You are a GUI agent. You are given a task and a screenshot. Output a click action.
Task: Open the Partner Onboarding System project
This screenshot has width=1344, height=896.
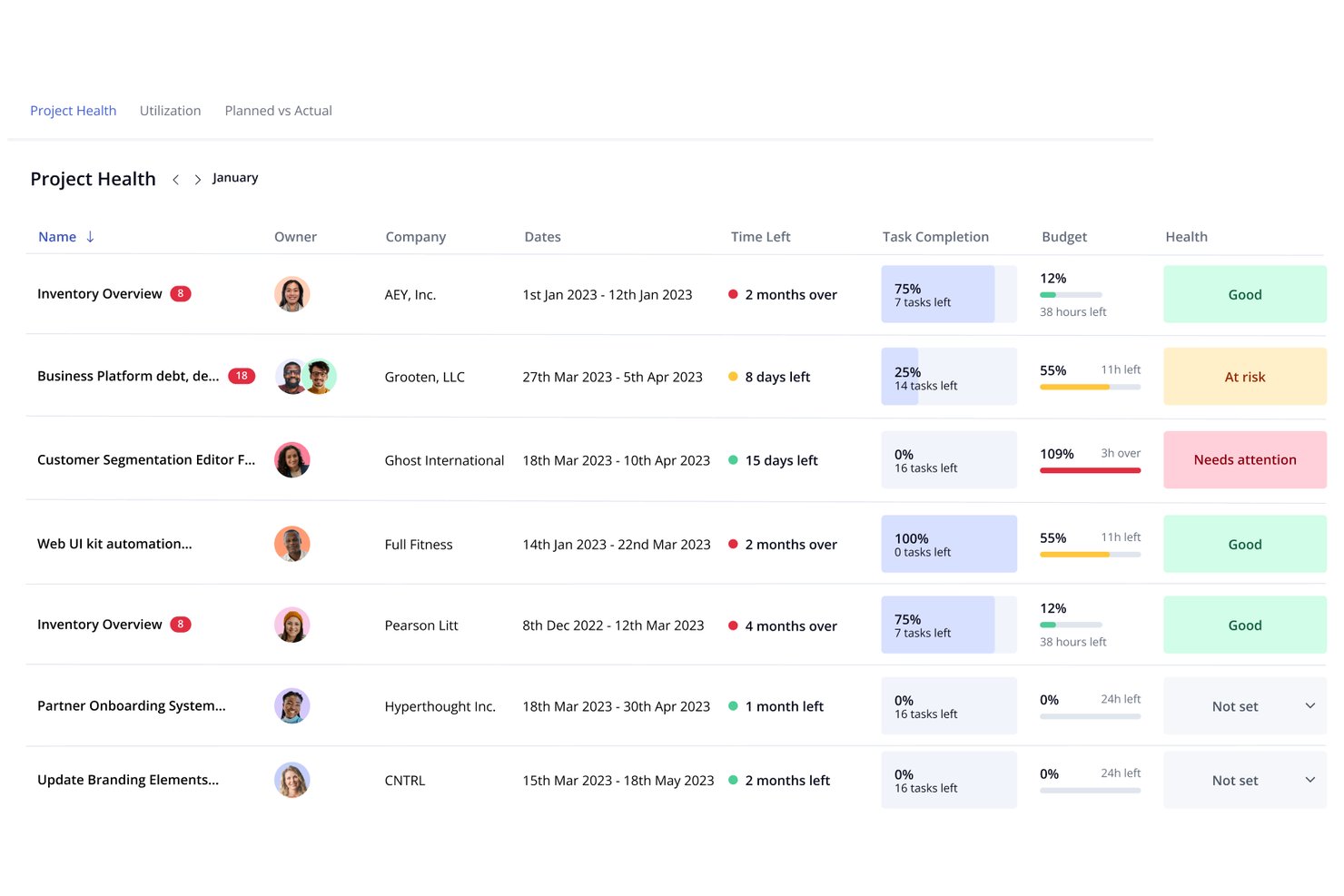click(x=132, y=706)
